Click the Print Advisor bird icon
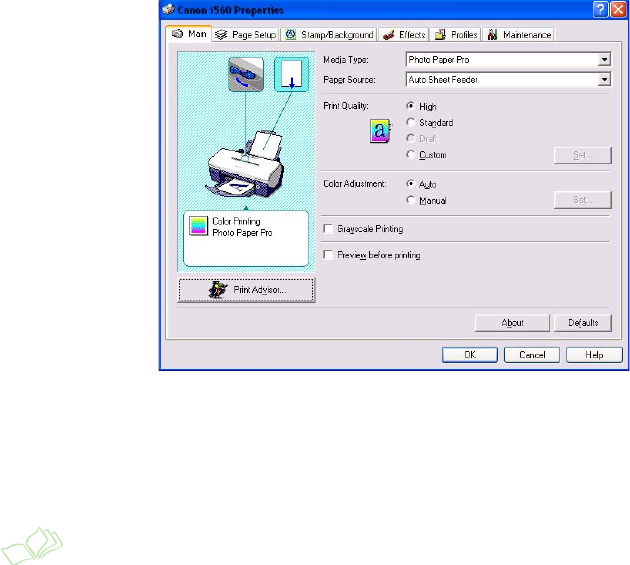630x565 pixels. click(x=218, y=289)
